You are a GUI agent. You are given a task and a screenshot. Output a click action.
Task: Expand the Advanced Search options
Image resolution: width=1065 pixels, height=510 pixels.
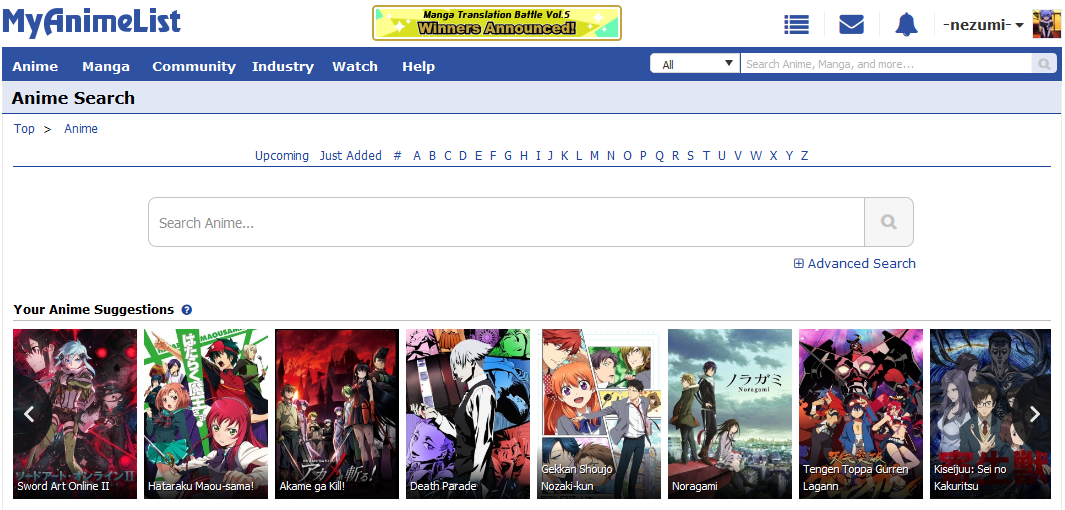click(855, 263)
